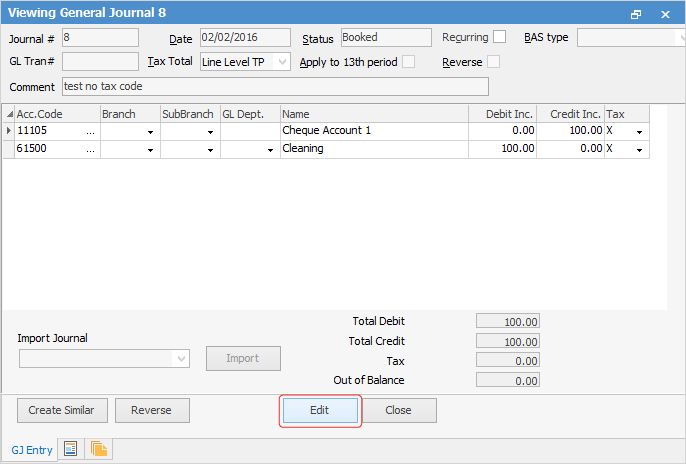Open the documents tab icon
Viewport: 686px width, 464px height.
99,449
